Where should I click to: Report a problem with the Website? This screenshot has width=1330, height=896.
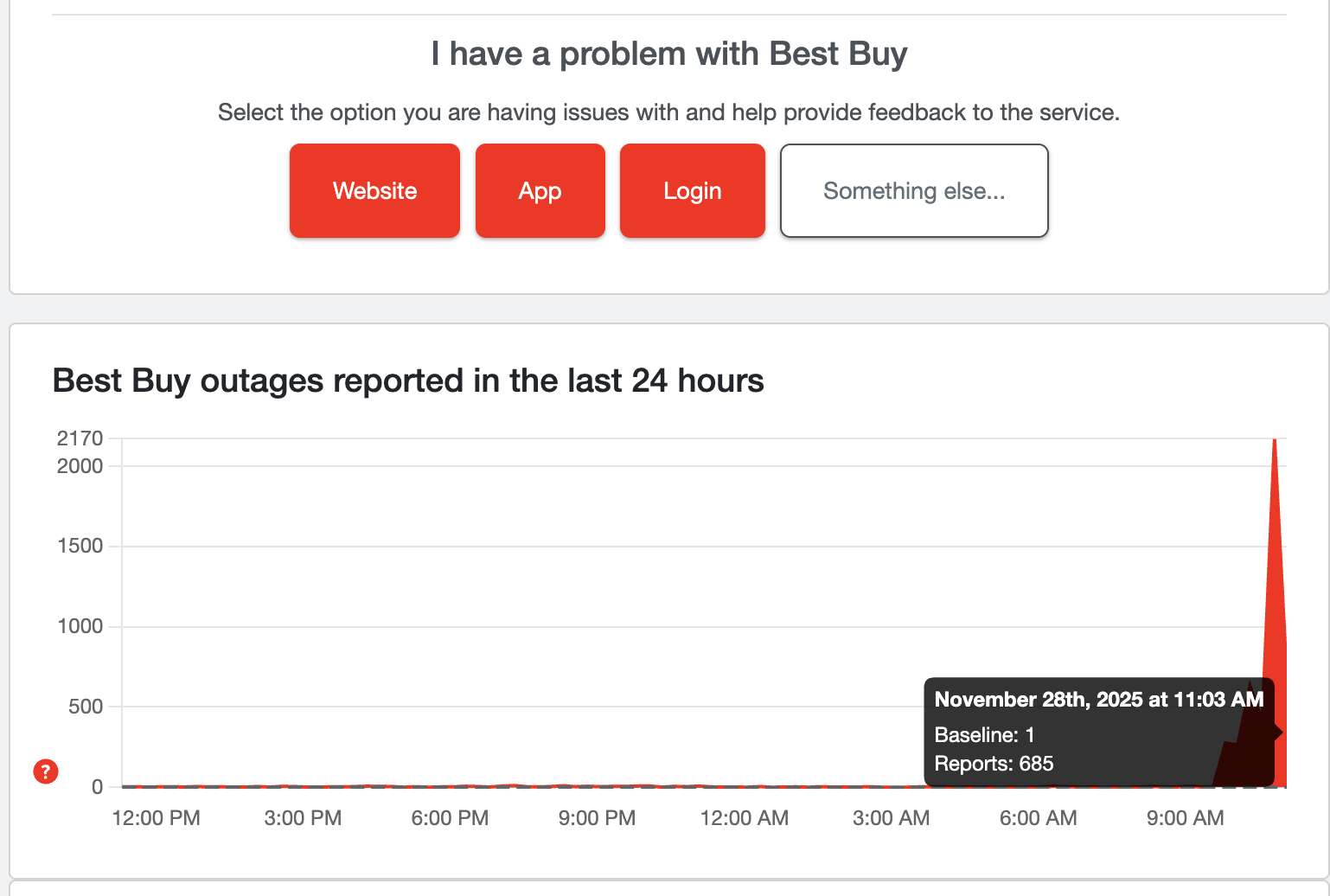[x=374, y=190]
